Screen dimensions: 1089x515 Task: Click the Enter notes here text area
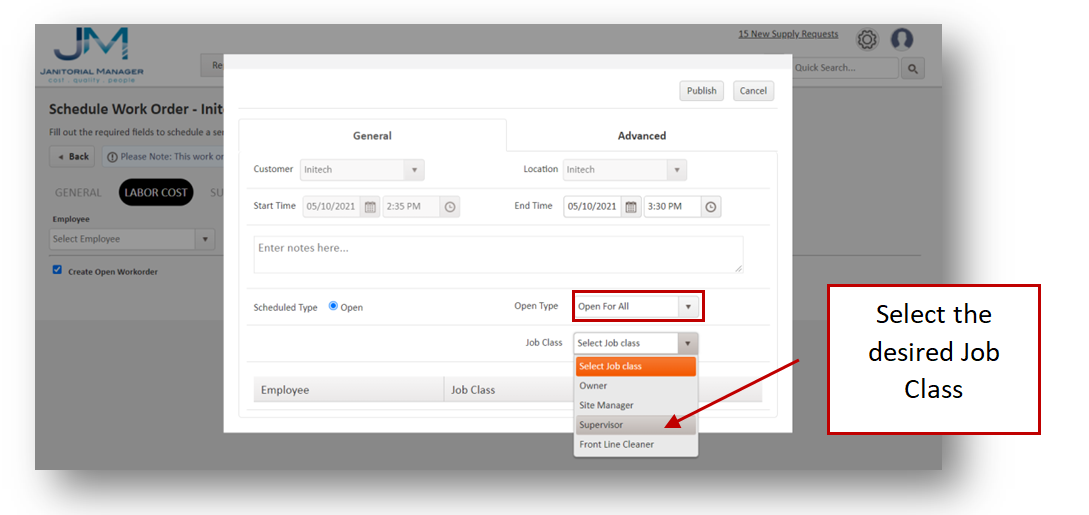coord(498,254)
